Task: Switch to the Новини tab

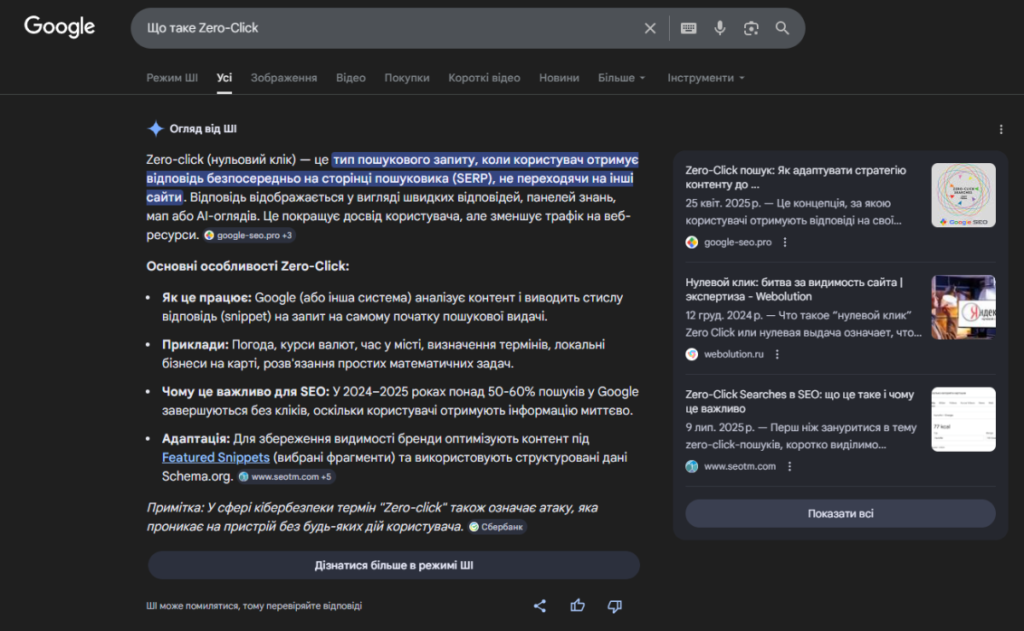Action: tap(559, 78)
